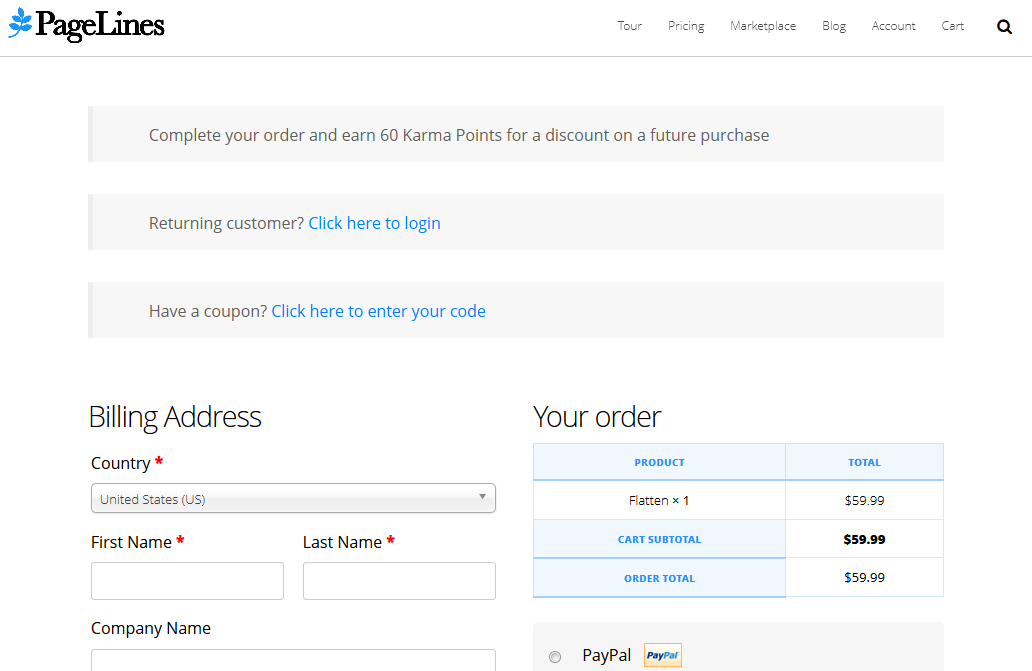This screenshot has width=1032, height=671.
Task: Select the PayPal payment radio button
Action: [x=555, y=657]
